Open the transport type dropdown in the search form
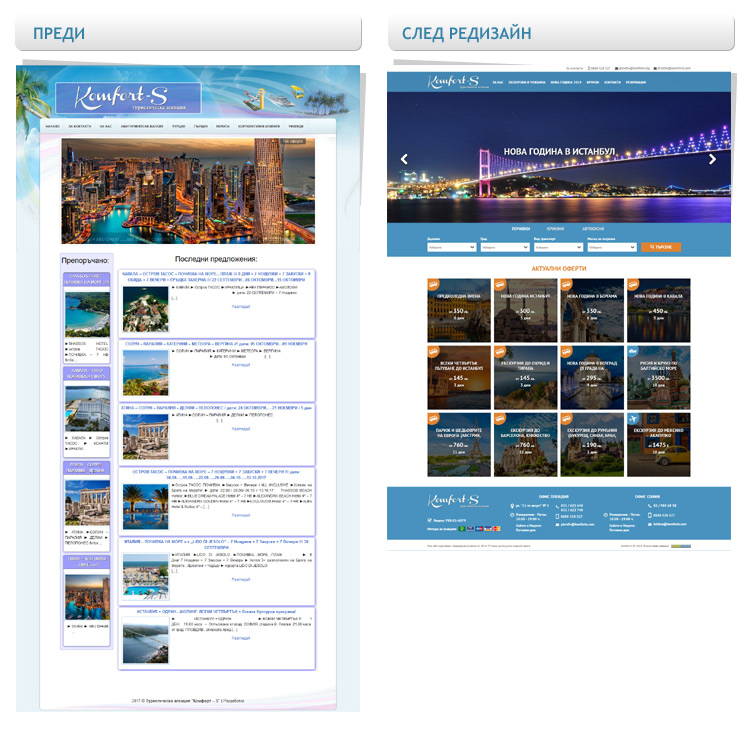This screenshot has width=752, height=735. tap(558, 247)
